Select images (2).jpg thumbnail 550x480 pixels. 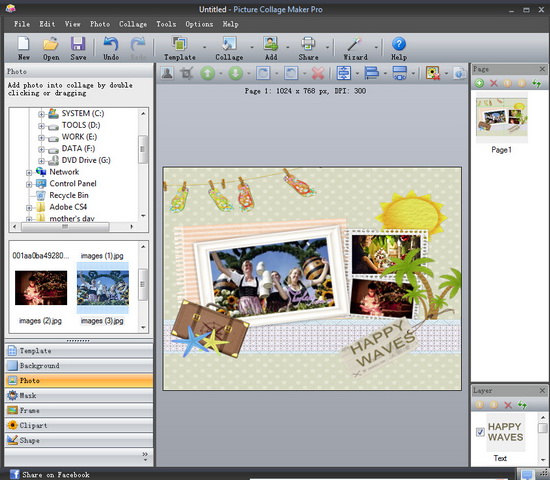[x=41, y=288]
